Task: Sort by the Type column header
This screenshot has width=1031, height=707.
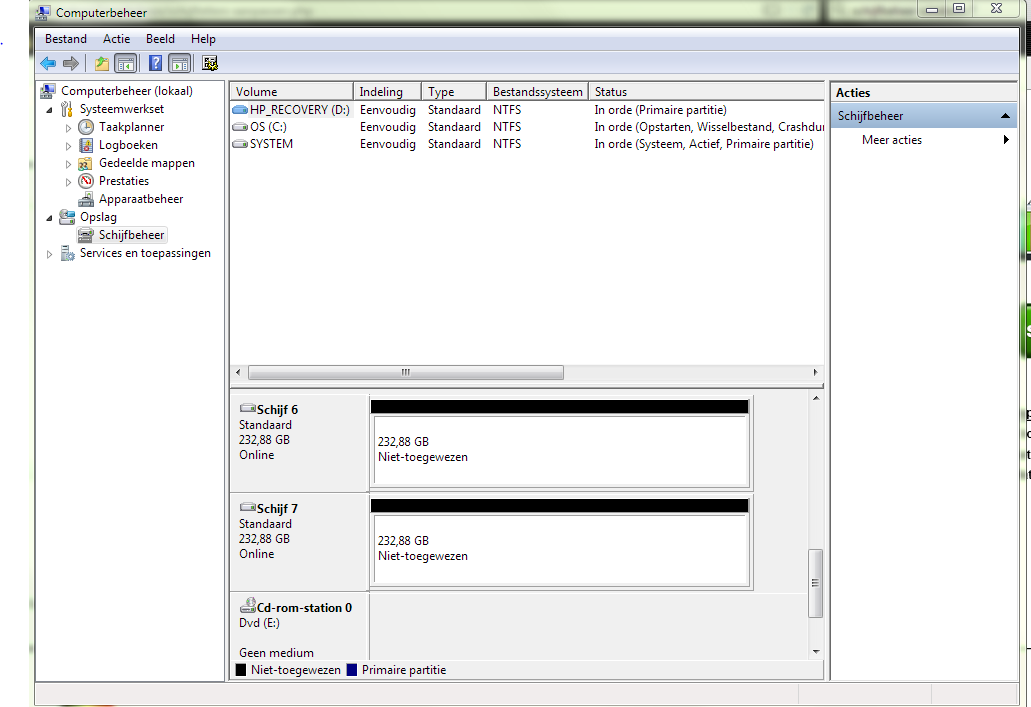Action: click(x=454, y=91)
